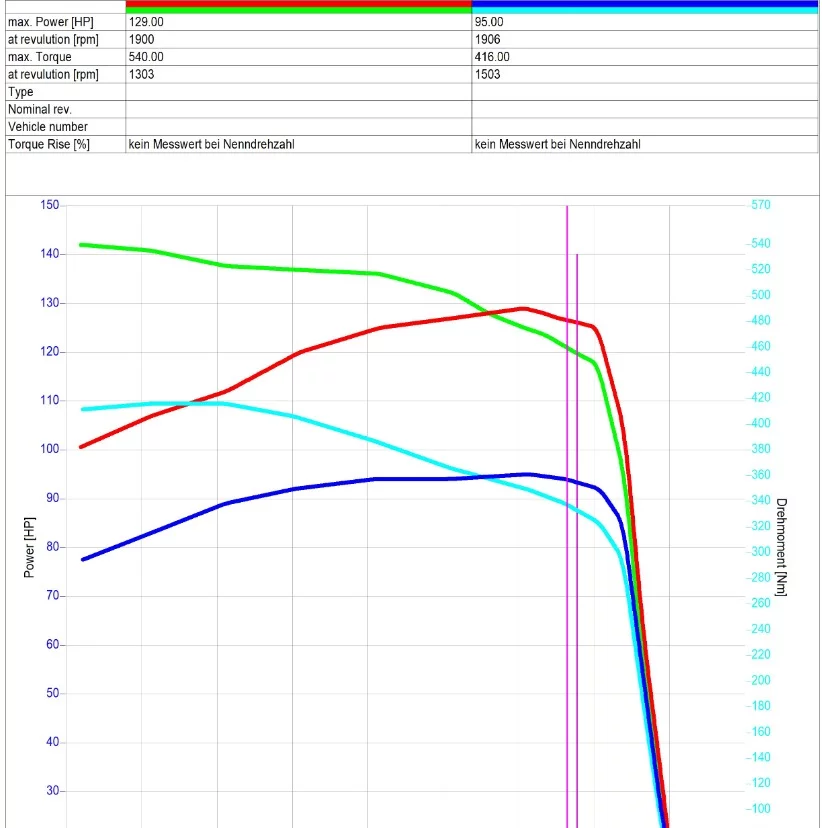Select the 95.00 max power cell
The width and height of the screenshot is (822, 828).
click(644, 22)
